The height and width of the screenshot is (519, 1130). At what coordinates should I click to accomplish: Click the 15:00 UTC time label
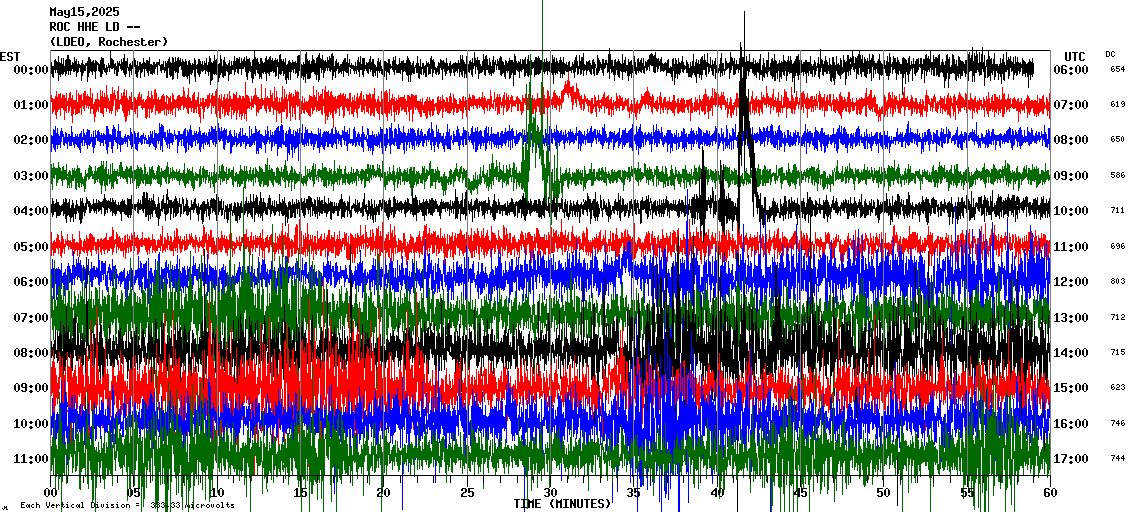coord(1071,388)
